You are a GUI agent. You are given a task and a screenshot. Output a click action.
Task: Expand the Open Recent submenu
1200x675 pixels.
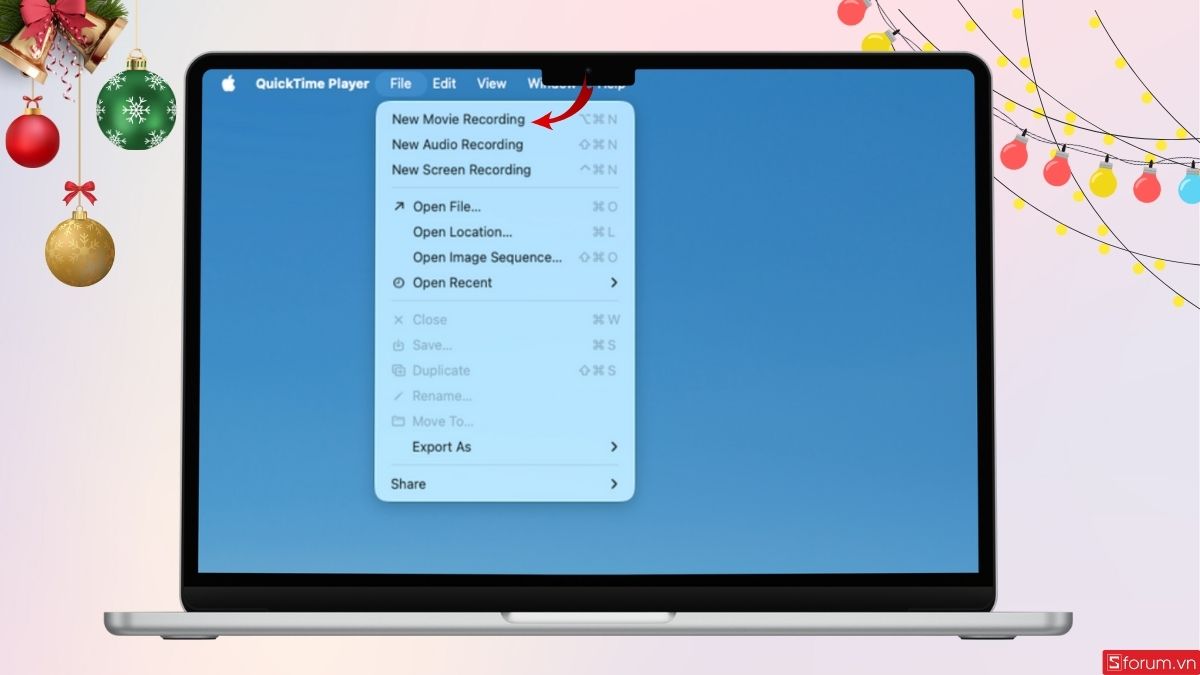click(x=615, y=283)
